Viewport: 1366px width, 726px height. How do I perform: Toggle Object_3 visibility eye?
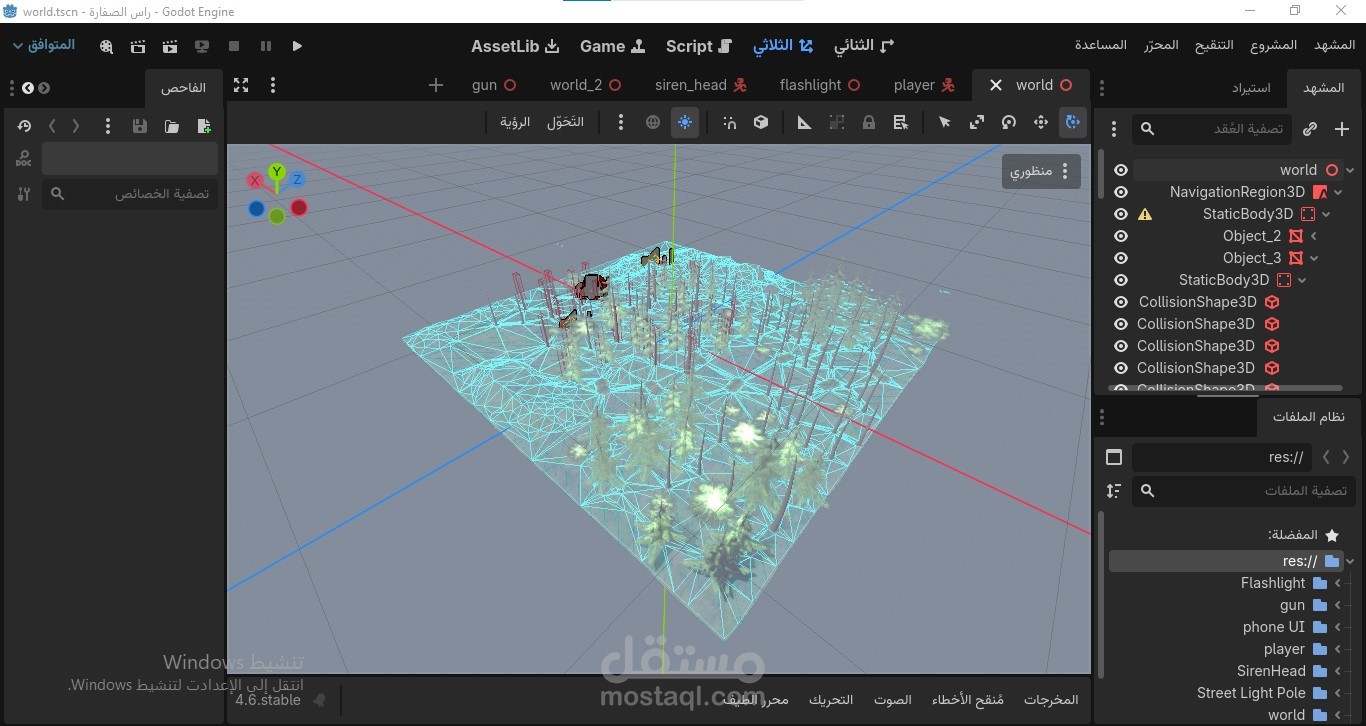(1121, 258)
